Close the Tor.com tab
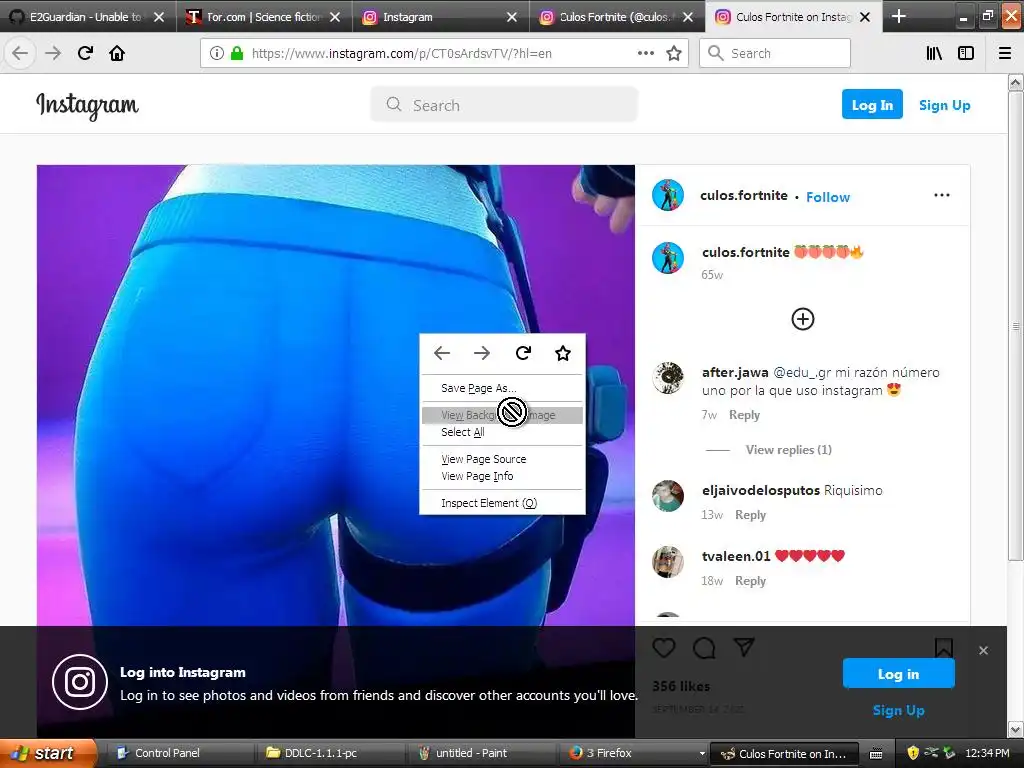This screenshot has height=768, width=1024. (335, 17)
